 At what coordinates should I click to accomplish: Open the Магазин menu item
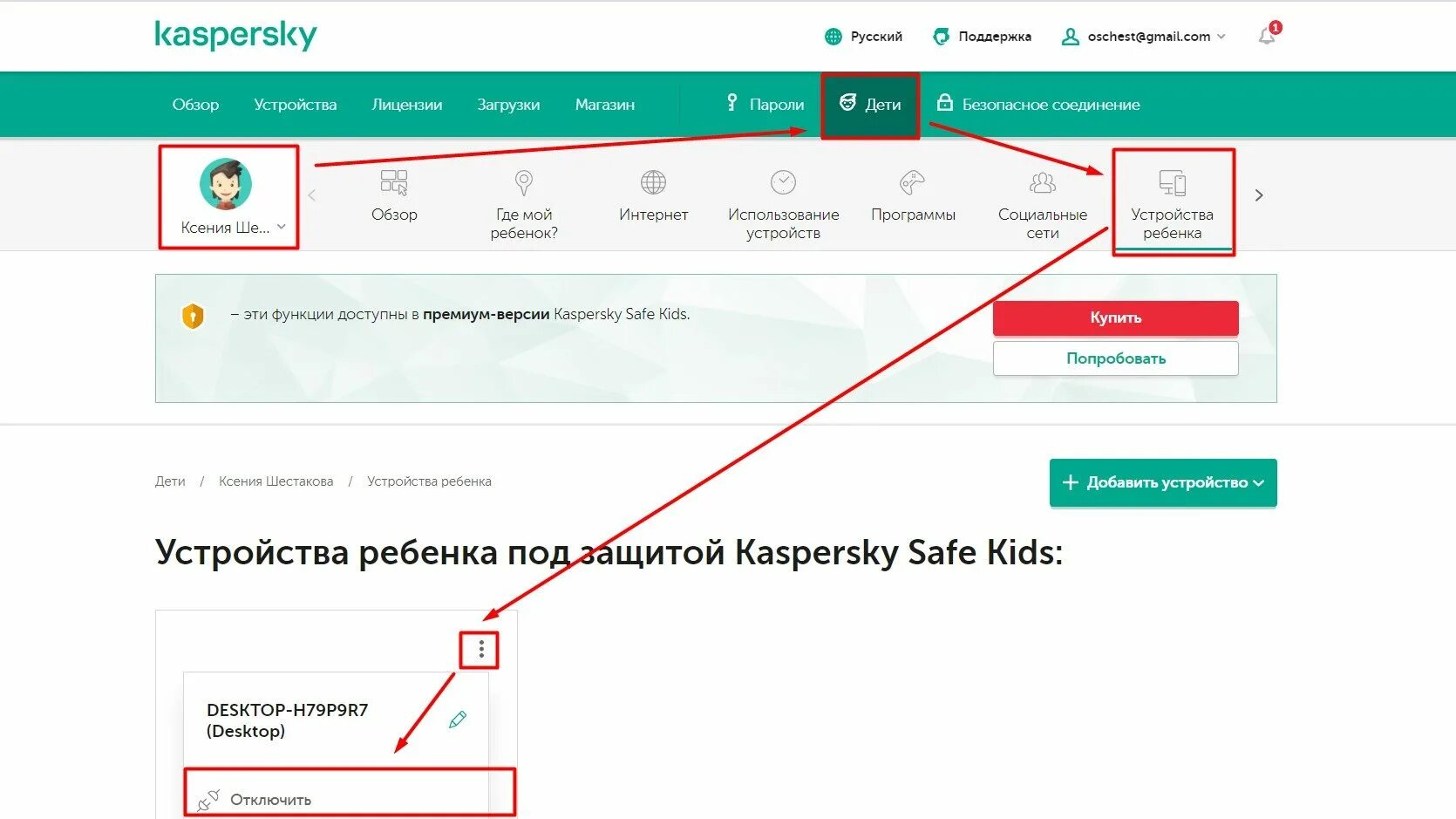605,105
